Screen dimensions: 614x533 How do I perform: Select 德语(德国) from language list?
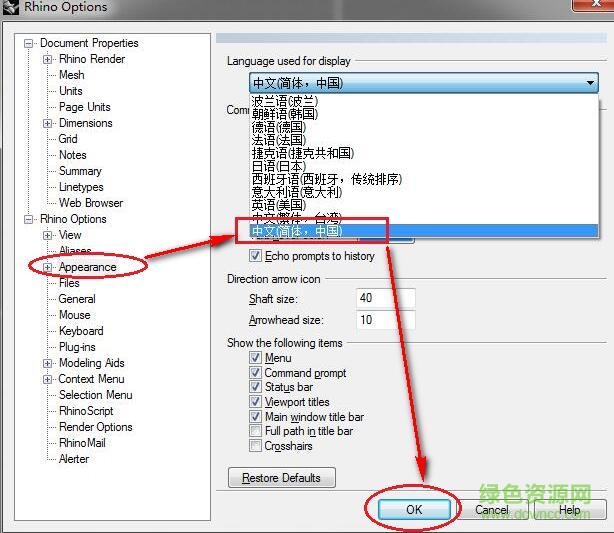coord(424,127)
